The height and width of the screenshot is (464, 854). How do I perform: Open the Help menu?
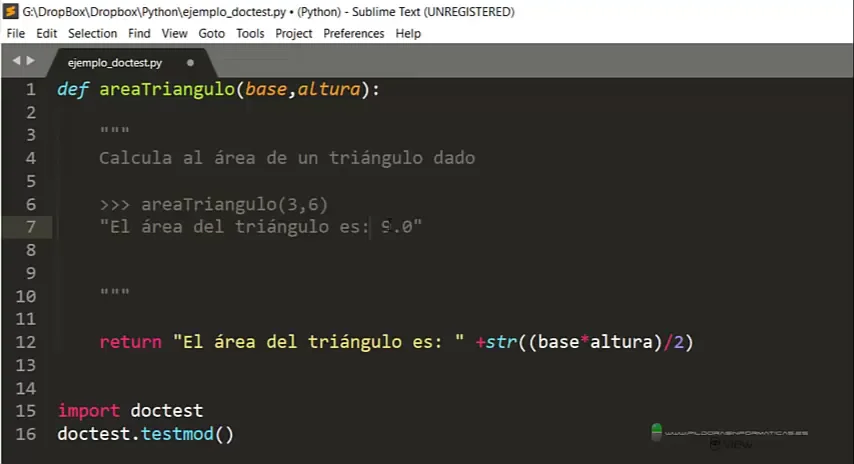click(408, 33)
